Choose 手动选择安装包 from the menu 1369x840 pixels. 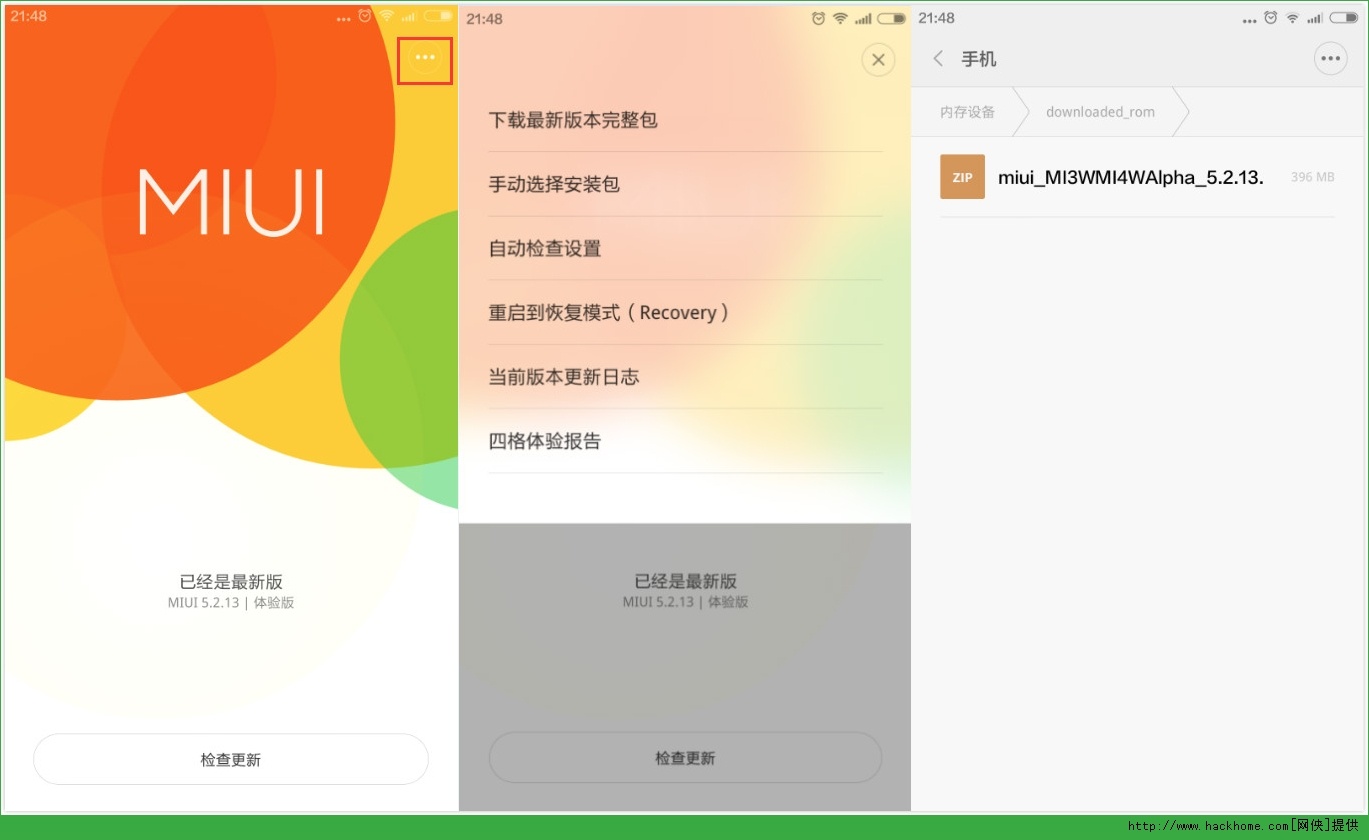tap(554, 184)
